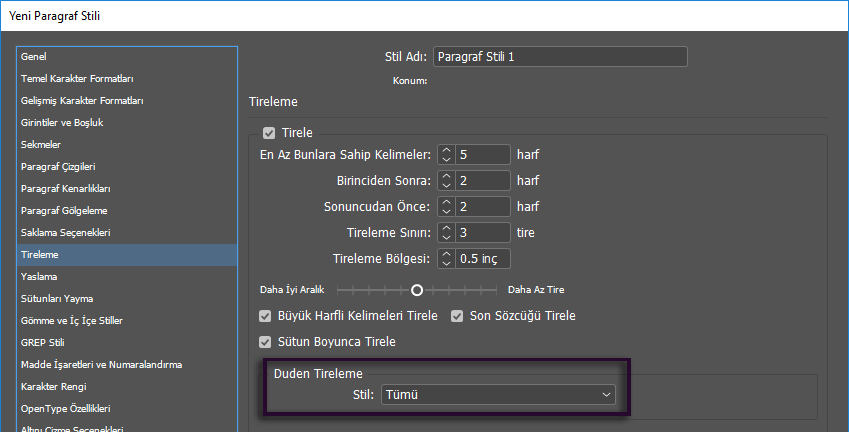
Task: Click the Tireleme Bölgesi value field
Action: (483, 259)
